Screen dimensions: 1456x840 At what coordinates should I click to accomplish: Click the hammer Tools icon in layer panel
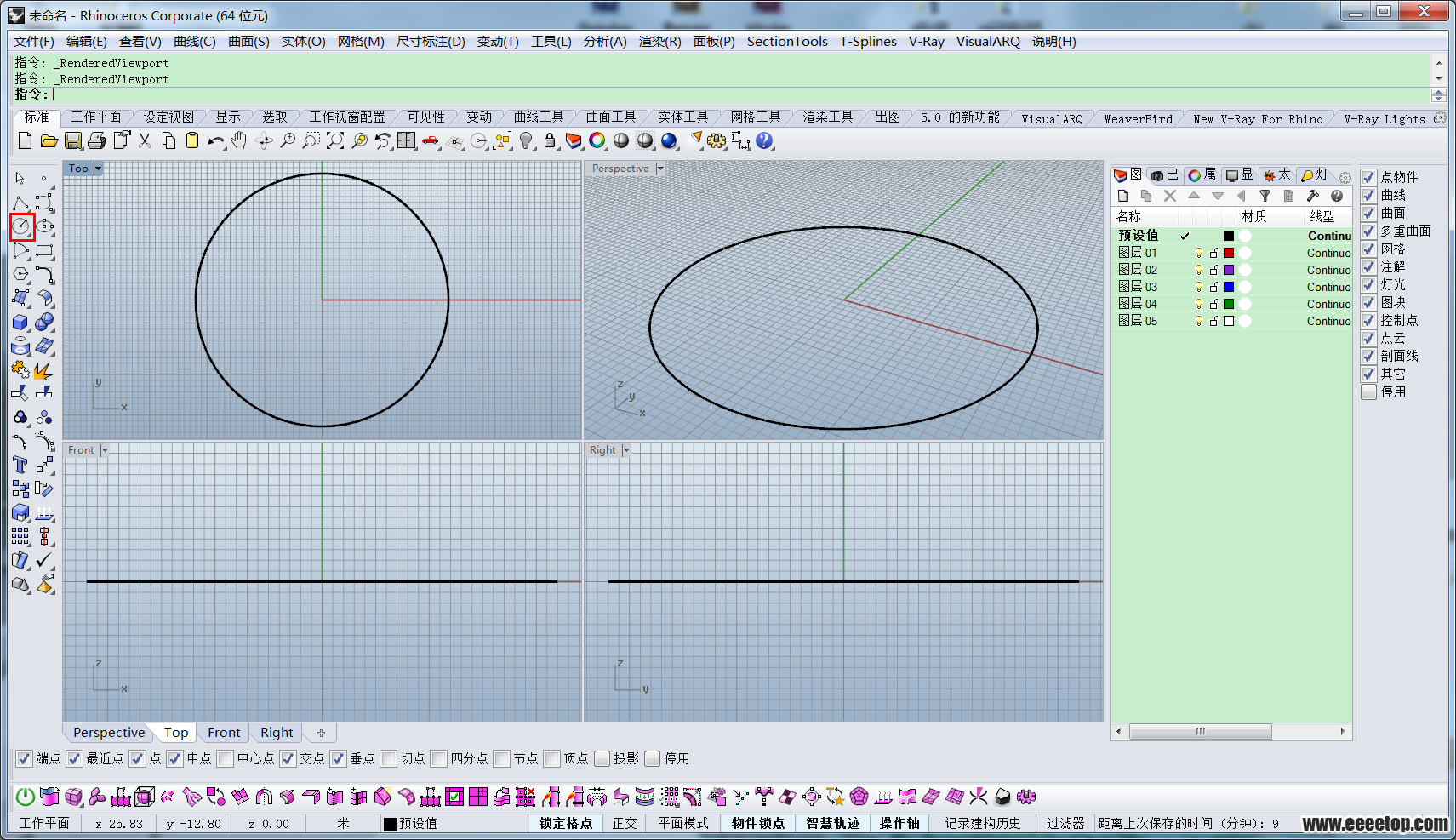(1312, 196)
